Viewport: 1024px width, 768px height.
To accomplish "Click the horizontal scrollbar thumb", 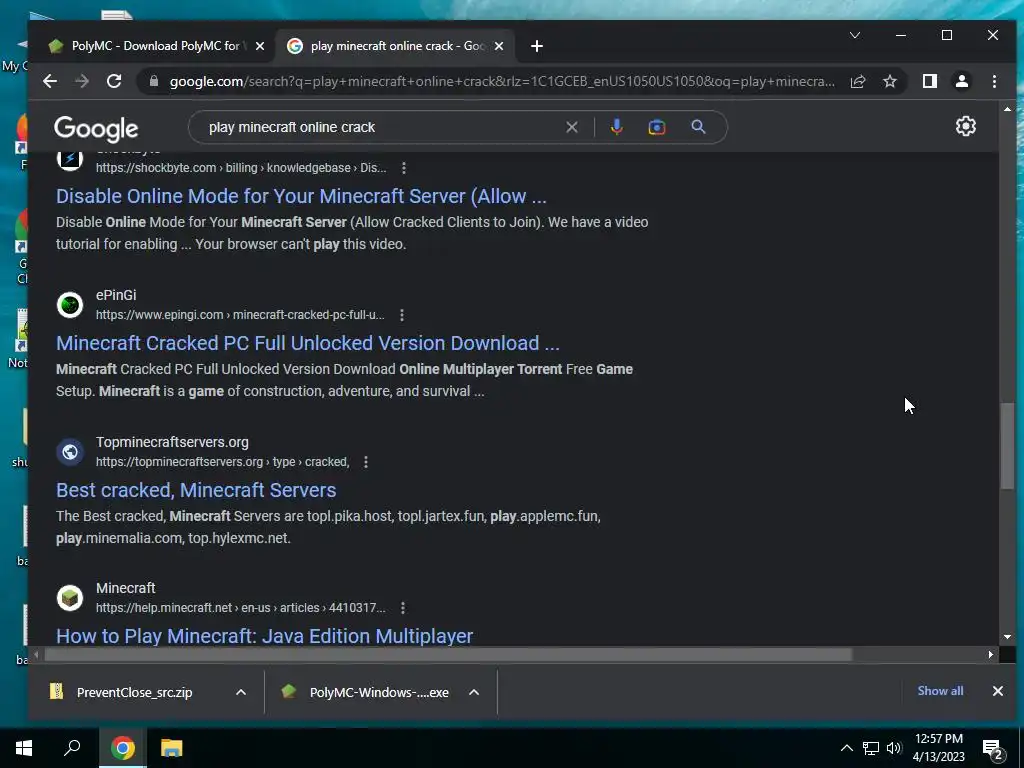I will 448,654.
